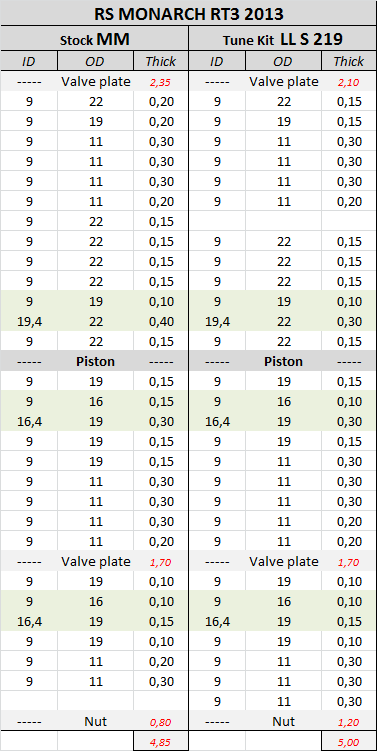Viewport: 377px width, 751px height.
Task: Click the 19,4 ID cell in Stock column
Action: pyautogui.click(x=29, y=322)
